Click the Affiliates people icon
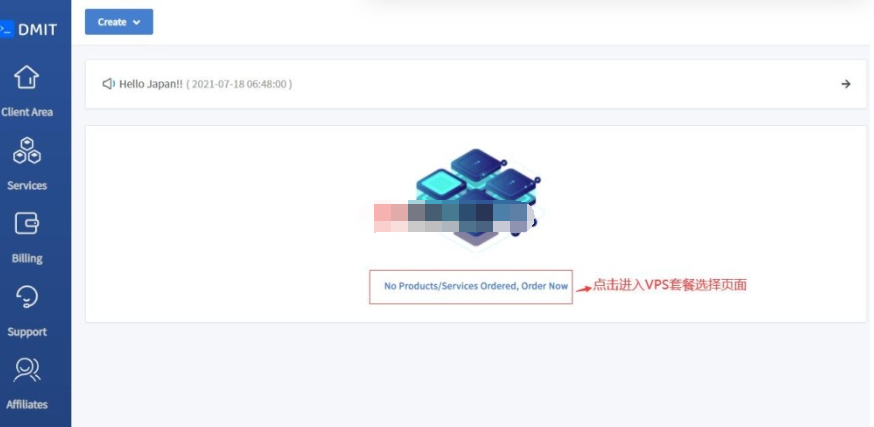Viewport: 874px width, 427px height. pyautogui.click(x=27, y=370)
